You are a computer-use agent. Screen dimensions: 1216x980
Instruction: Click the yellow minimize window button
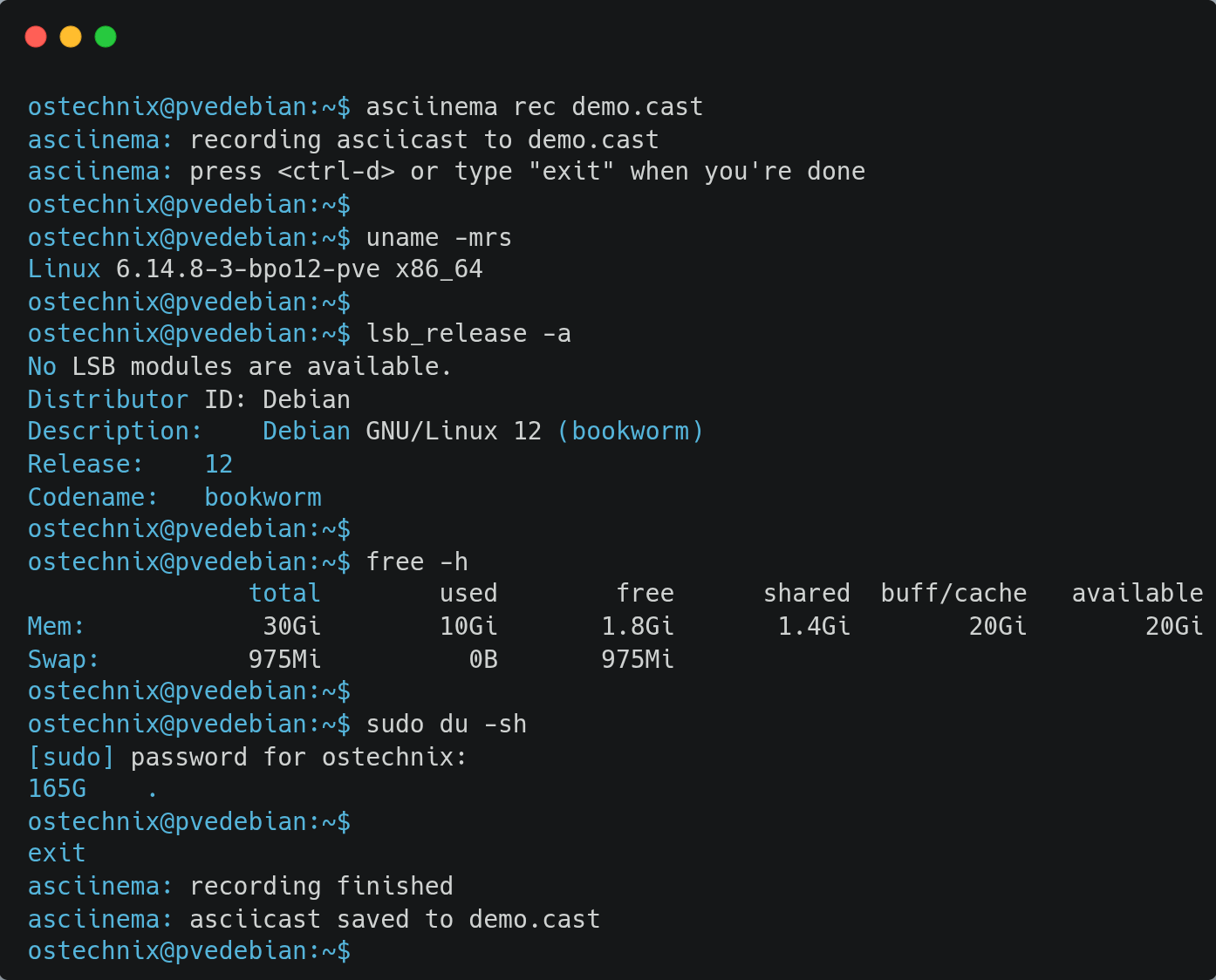point(70,37)
